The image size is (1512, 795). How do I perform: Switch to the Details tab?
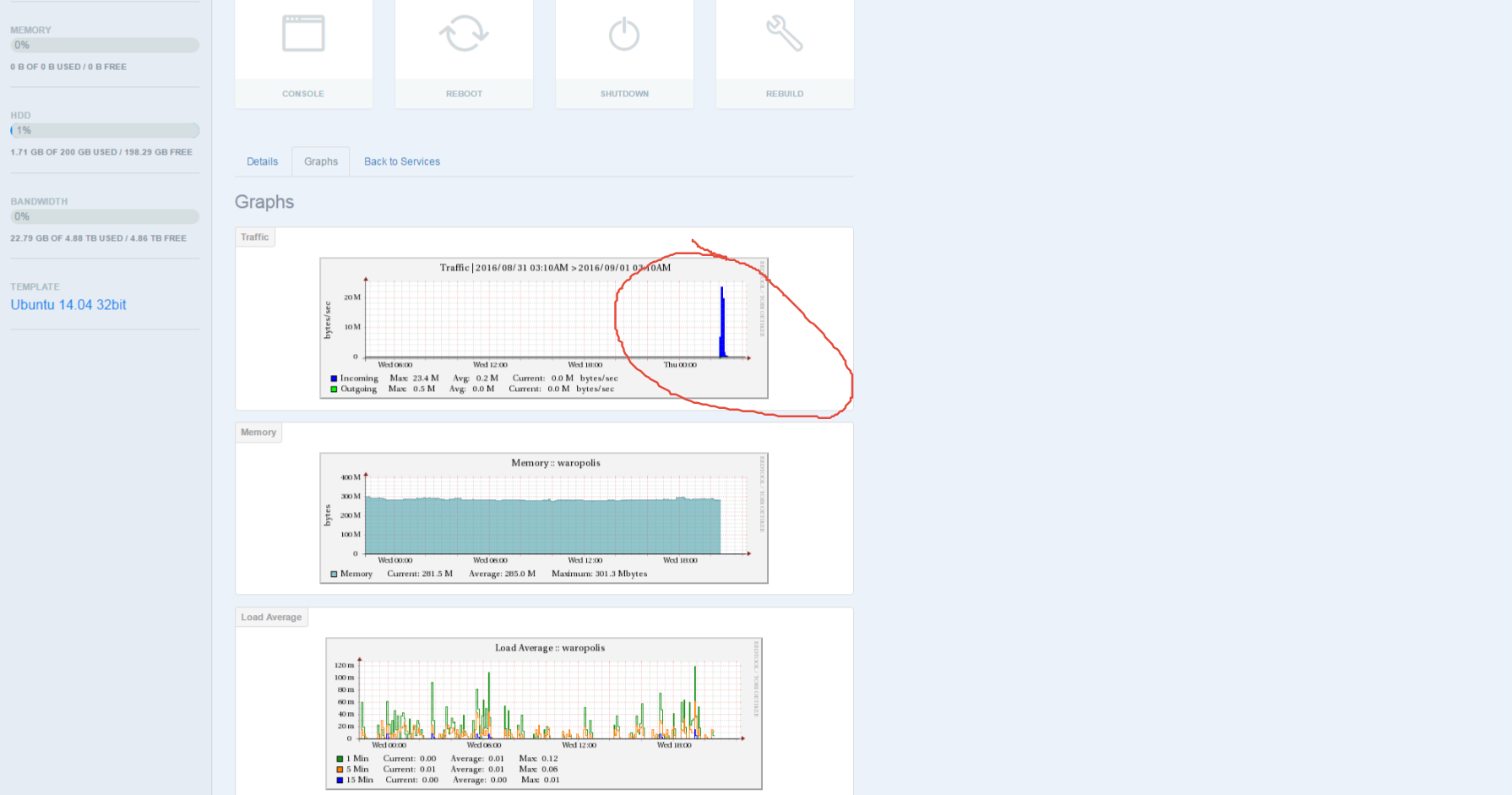click(262, 161)
